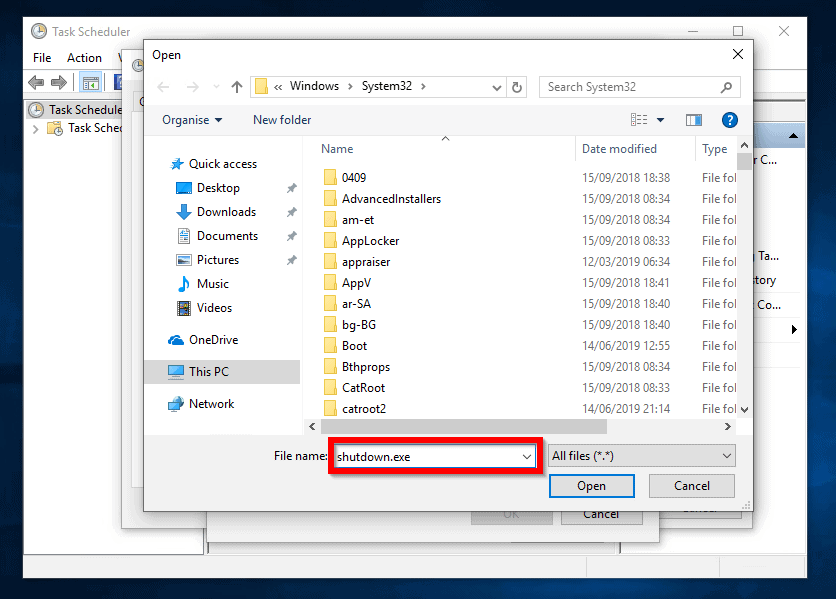Unpin Downloads from Quick access

coord(292,212)
